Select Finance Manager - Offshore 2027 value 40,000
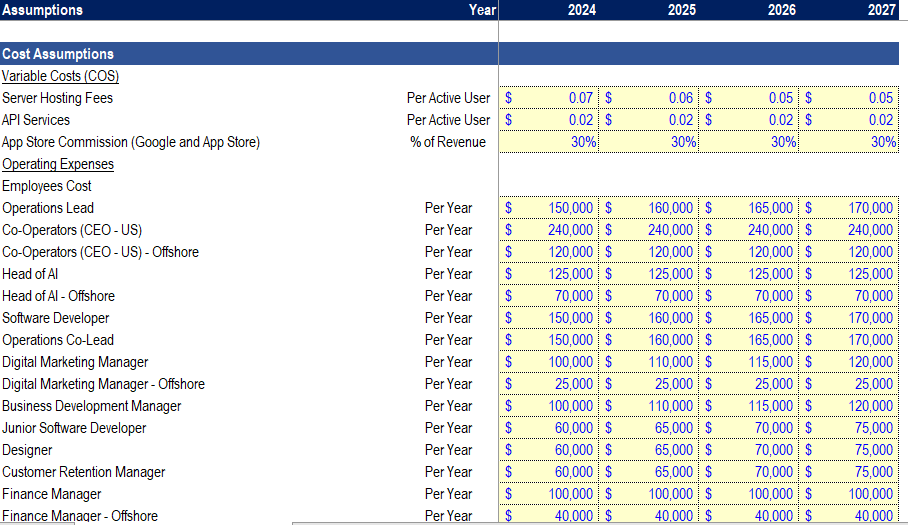The image size is (908, 525). (x=849, y=515)
